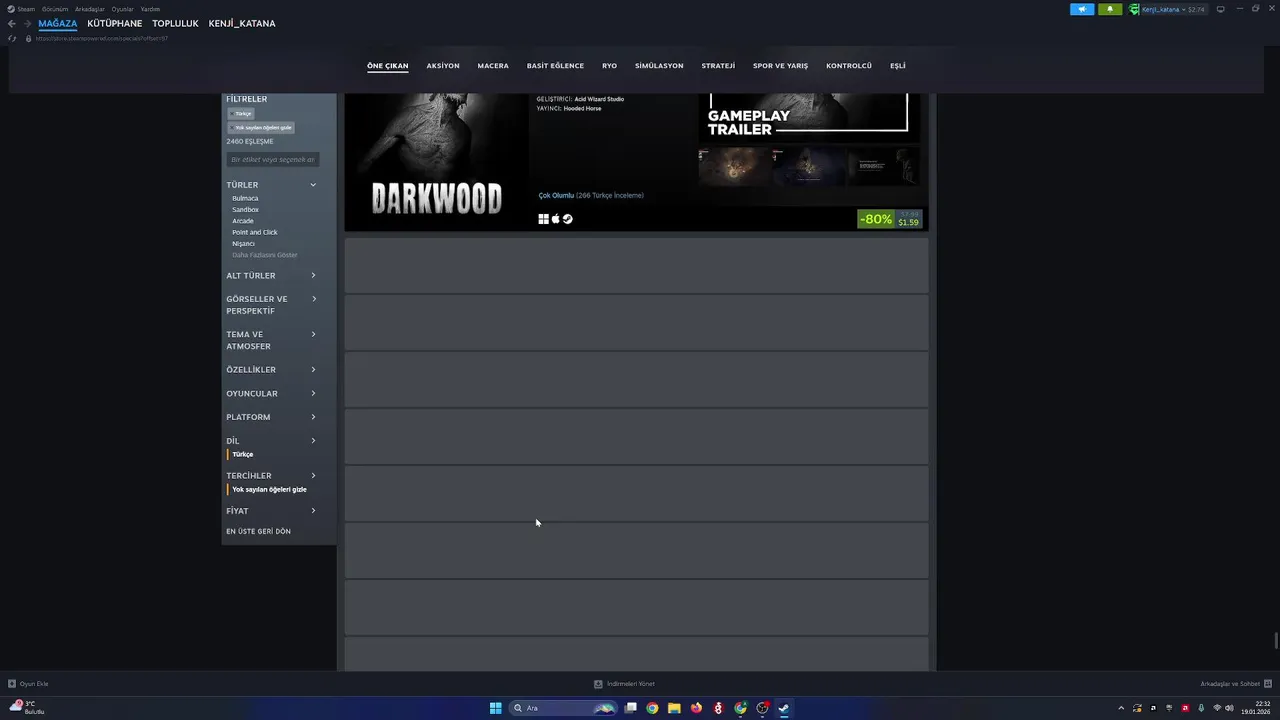Uncheck 'Yok sayılan öğeleri gizle' under TERCİHLER

pyautogui.click(x=269, y=490)
